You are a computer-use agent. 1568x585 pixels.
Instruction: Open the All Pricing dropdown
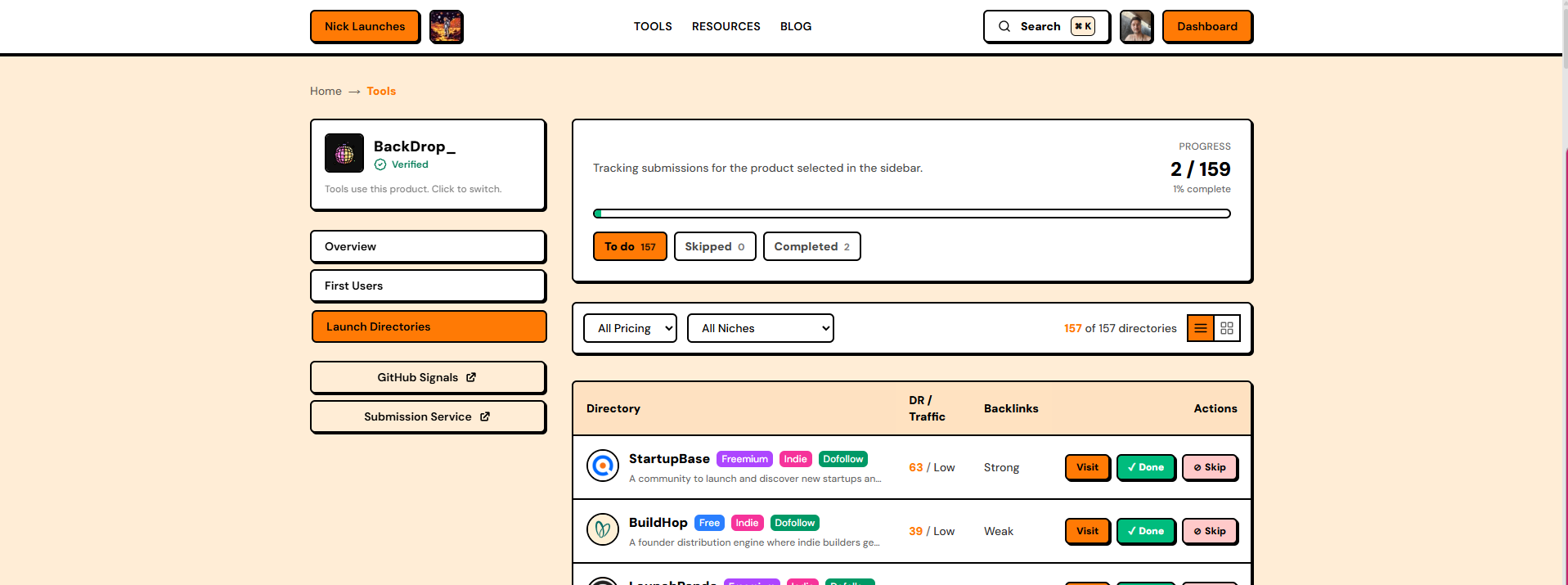pyautogui.click(x=630, y=328)
